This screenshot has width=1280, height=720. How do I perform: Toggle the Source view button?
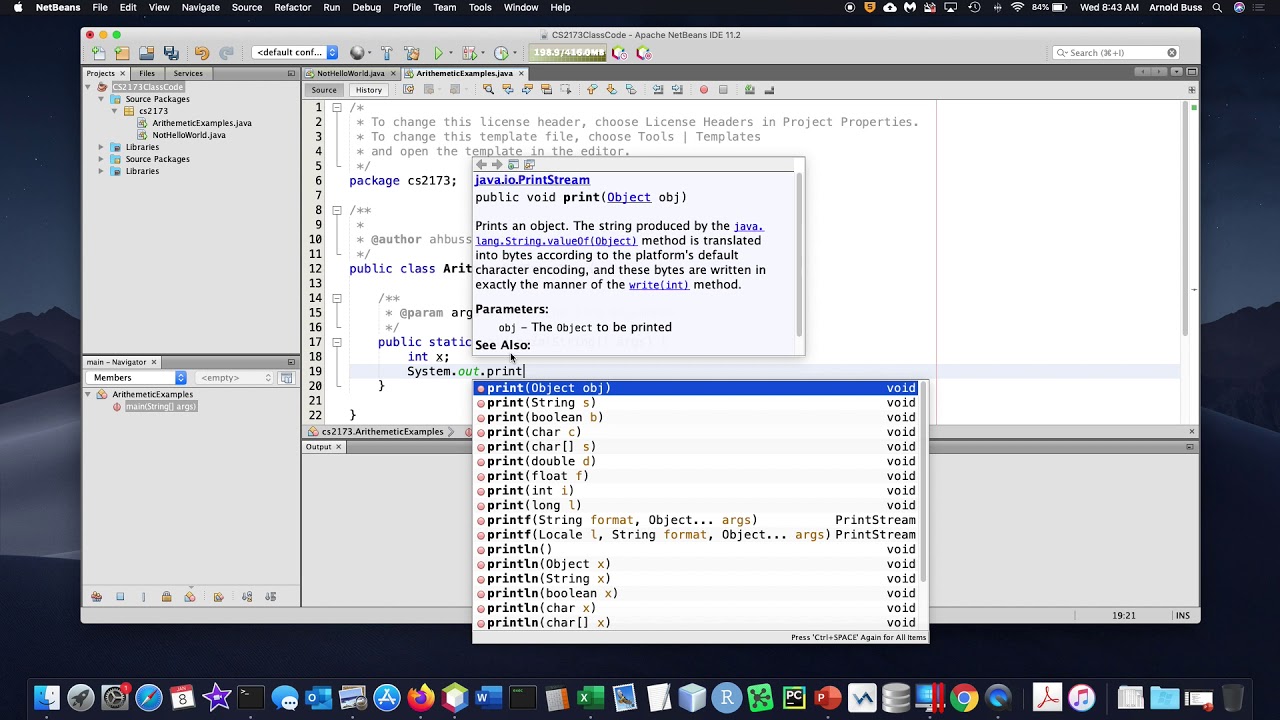[324, 90]
